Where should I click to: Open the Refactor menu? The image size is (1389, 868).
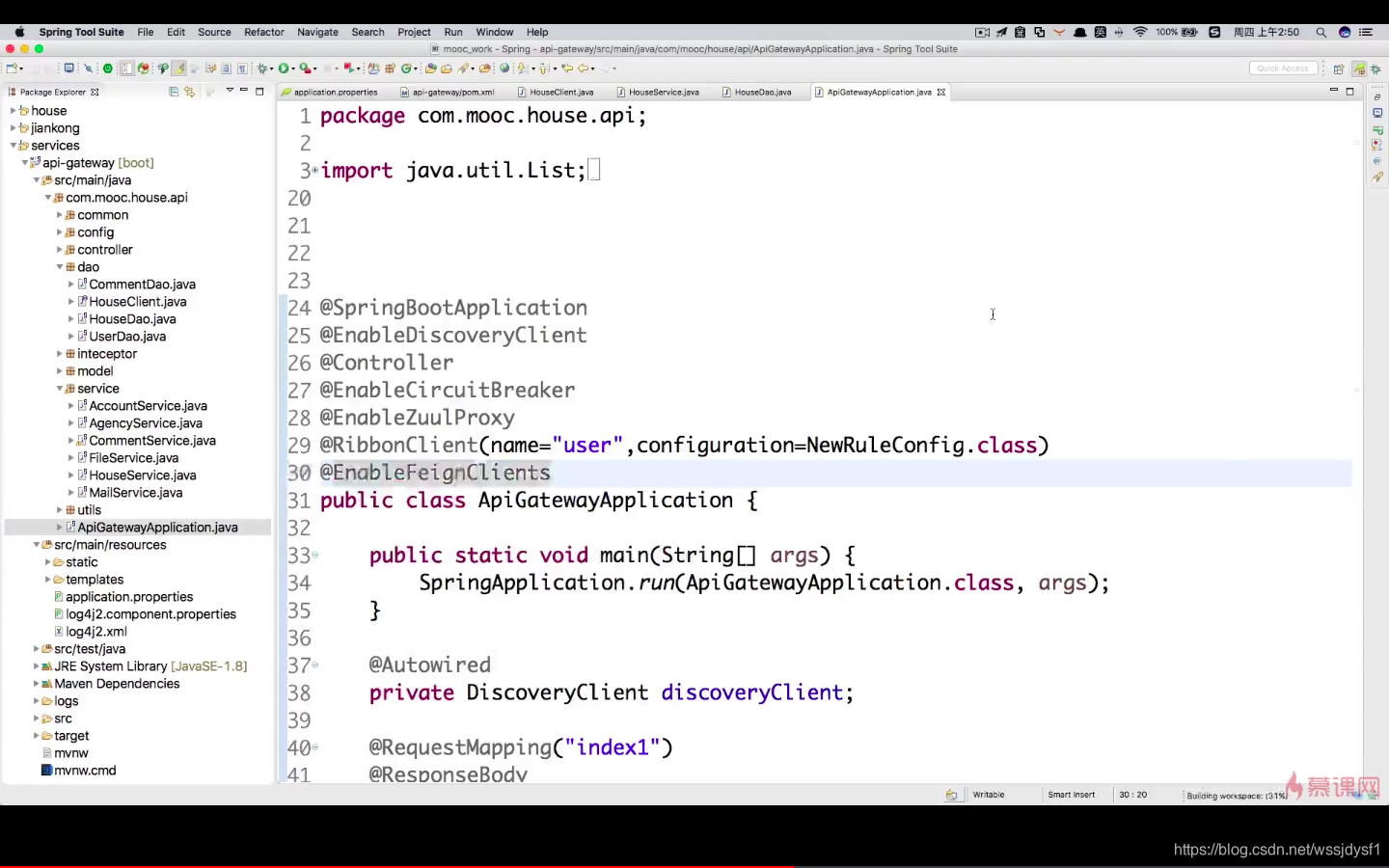click(x=264, y=32)
